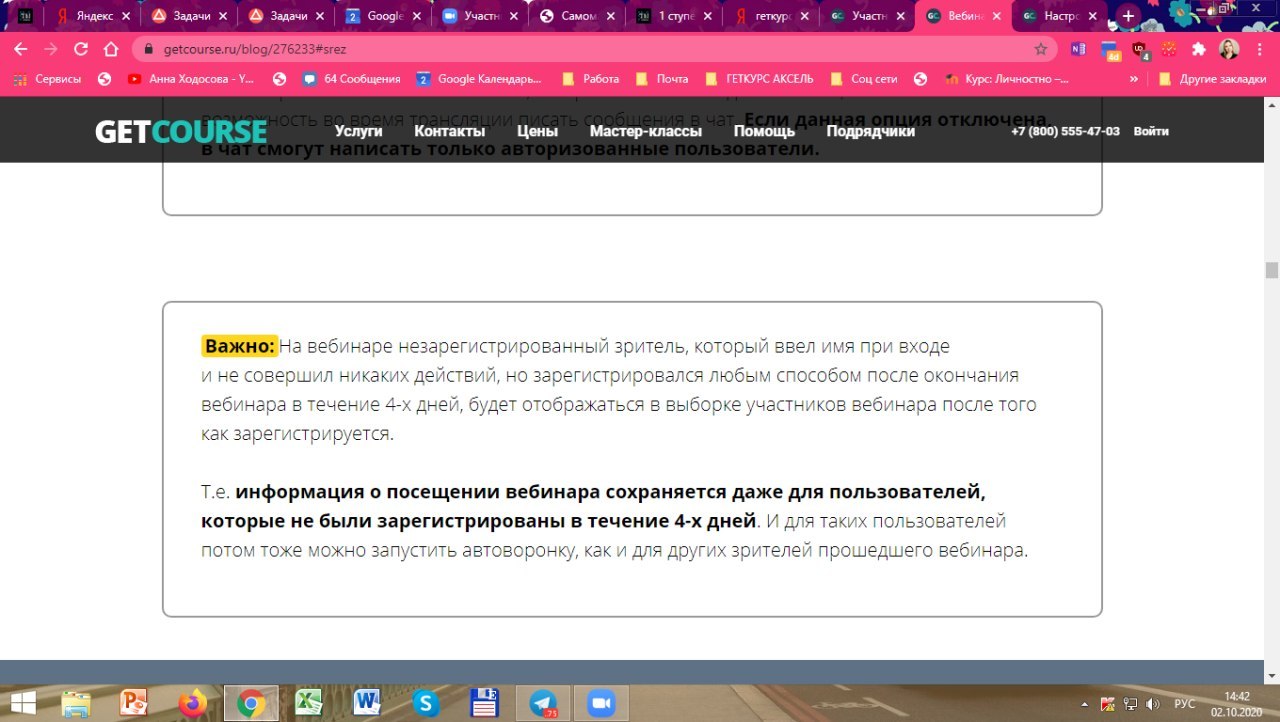Open the Работа bookmarks folder
The image size is (1280, 722).
click(591, 79)
